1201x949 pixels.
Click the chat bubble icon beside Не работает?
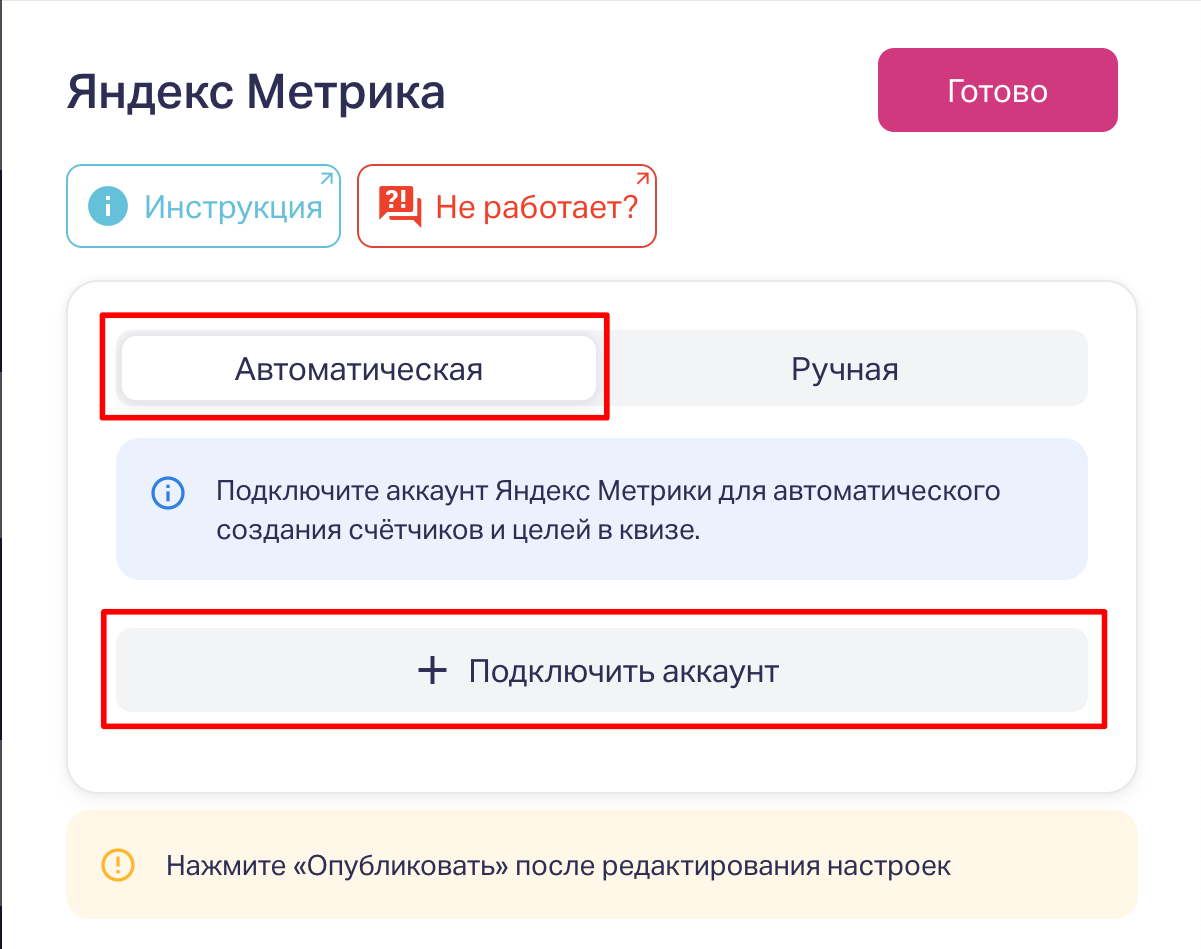point(399,206)
